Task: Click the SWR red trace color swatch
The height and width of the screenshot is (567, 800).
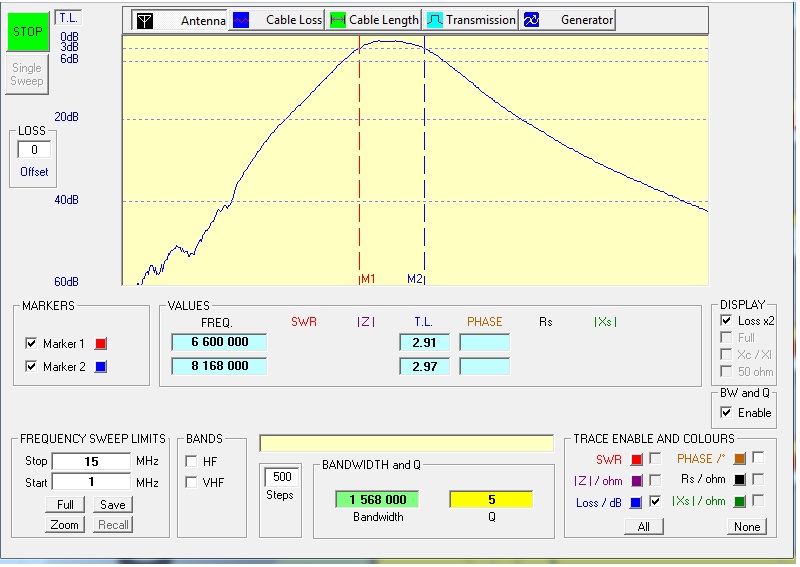Action: [636, 459]
